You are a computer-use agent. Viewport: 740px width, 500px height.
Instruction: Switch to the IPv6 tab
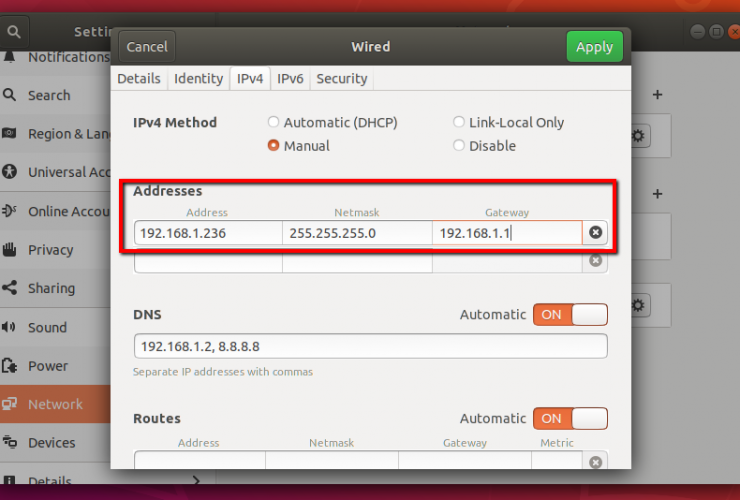tap(290, 79)
